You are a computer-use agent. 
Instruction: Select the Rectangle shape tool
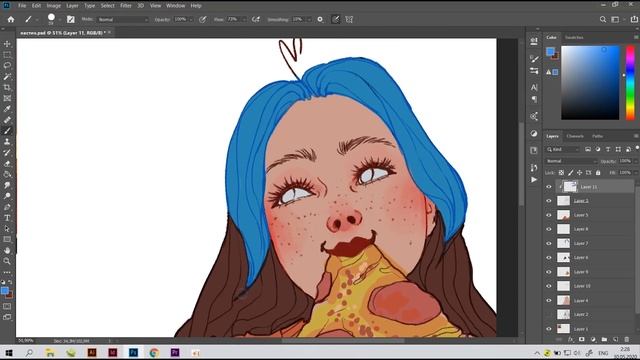(x=7, y=240)
